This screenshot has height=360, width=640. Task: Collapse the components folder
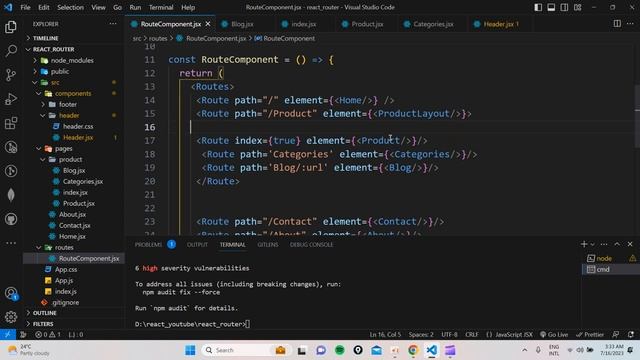coord(73,93)
